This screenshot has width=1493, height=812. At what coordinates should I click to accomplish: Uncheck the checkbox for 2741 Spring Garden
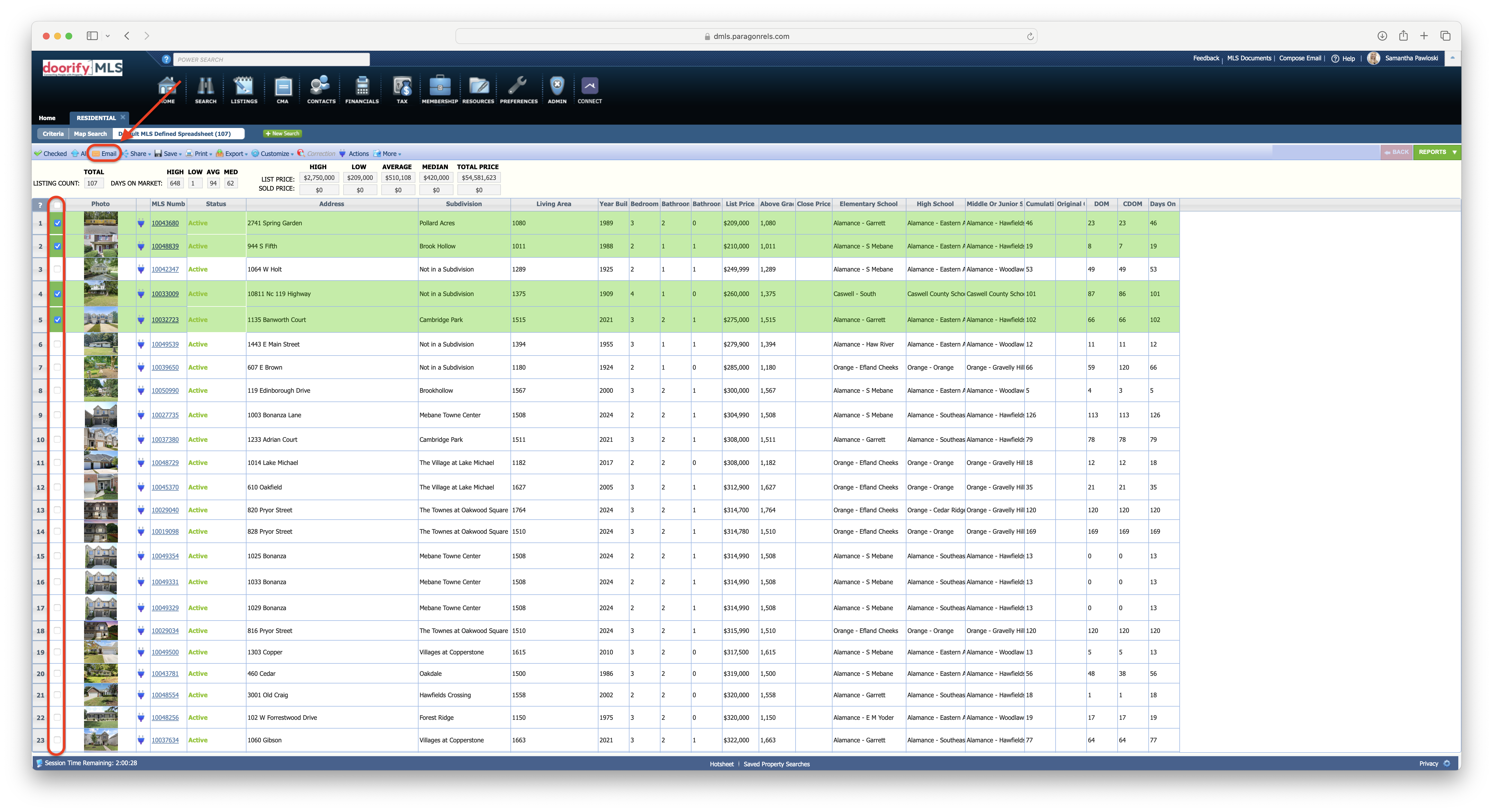point(57,223)
